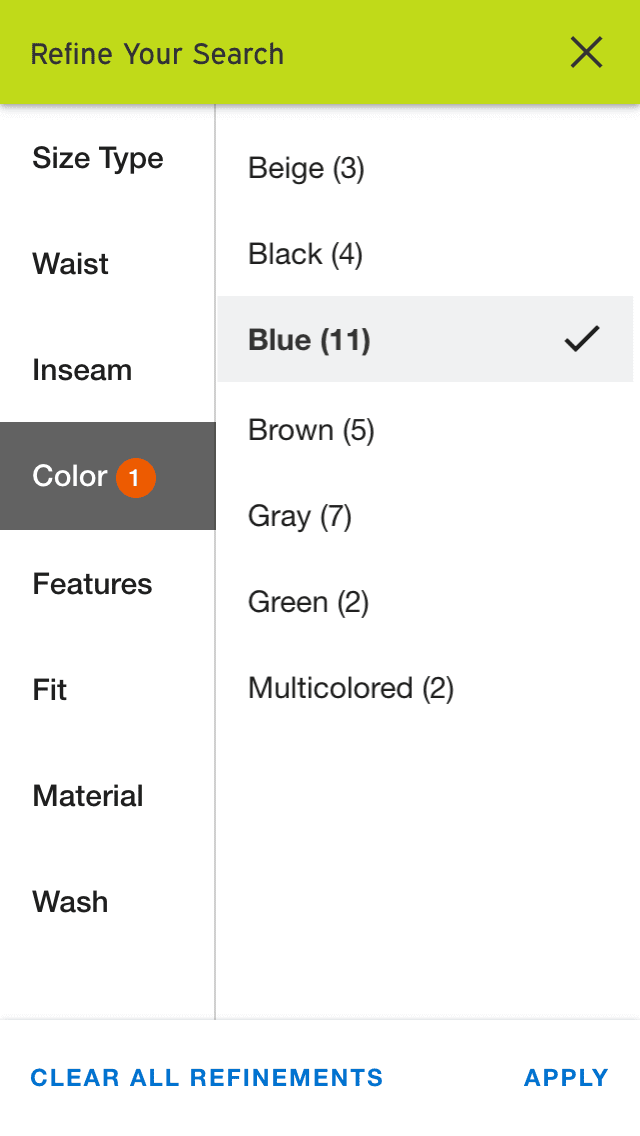The image size is (640, 1136).
Task: Select the Green color option
Action: click(x=308, y=602)
